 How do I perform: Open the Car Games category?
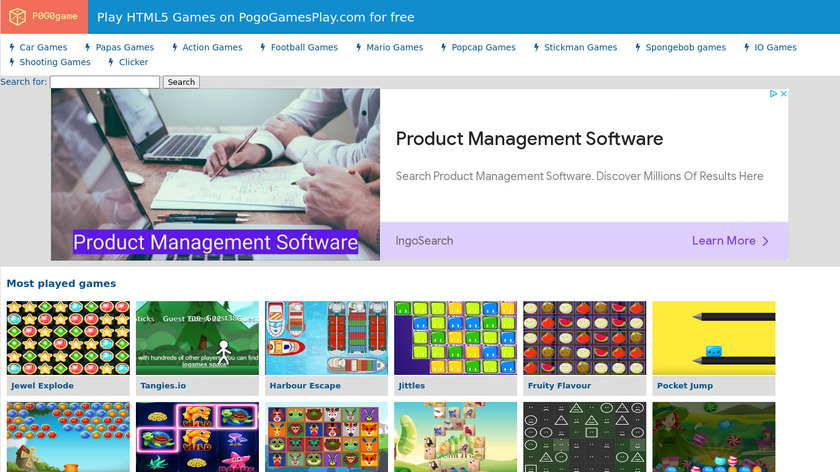click(x=43, y=47)
